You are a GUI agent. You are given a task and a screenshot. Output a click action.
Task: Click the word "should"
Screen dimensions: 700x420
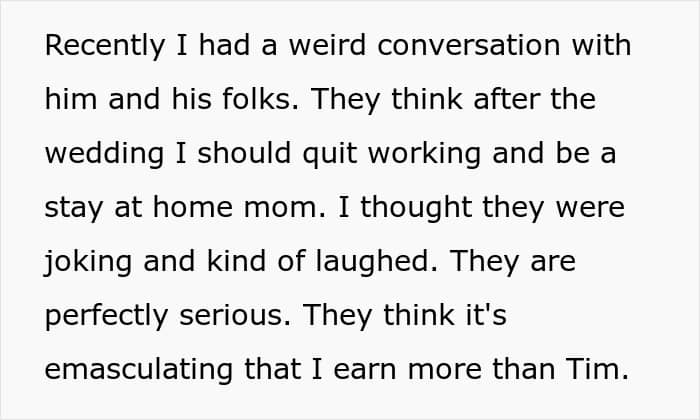pyautogui.click(x=244, y=153)
